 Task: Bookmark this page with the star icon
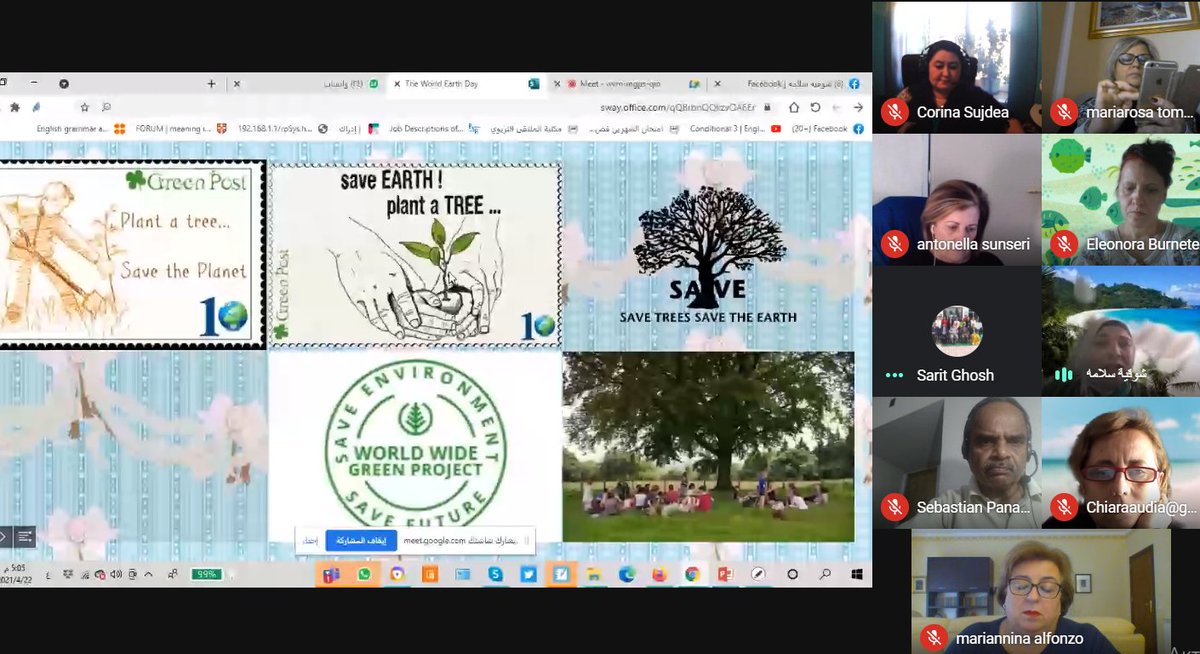(x=84, y=107)
